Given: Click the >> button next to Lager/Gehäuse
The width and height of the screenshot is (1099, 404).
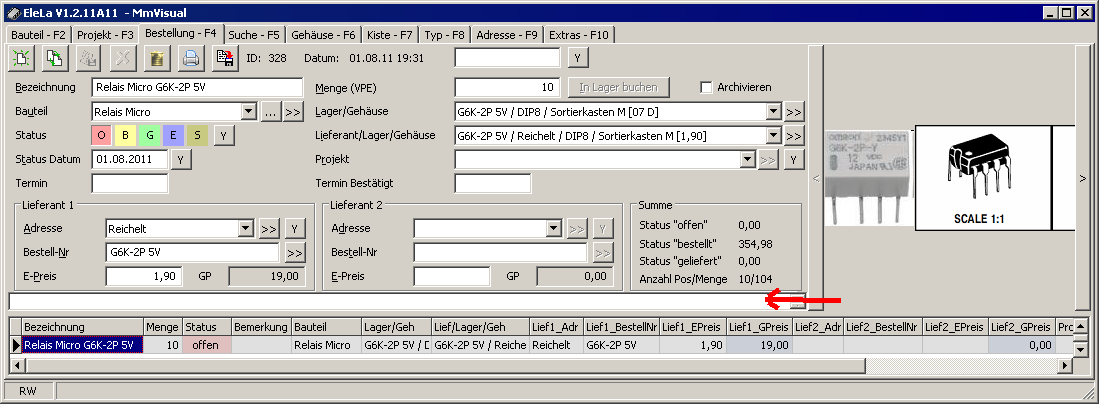Looking at the screenshot, I should [793, 112].
